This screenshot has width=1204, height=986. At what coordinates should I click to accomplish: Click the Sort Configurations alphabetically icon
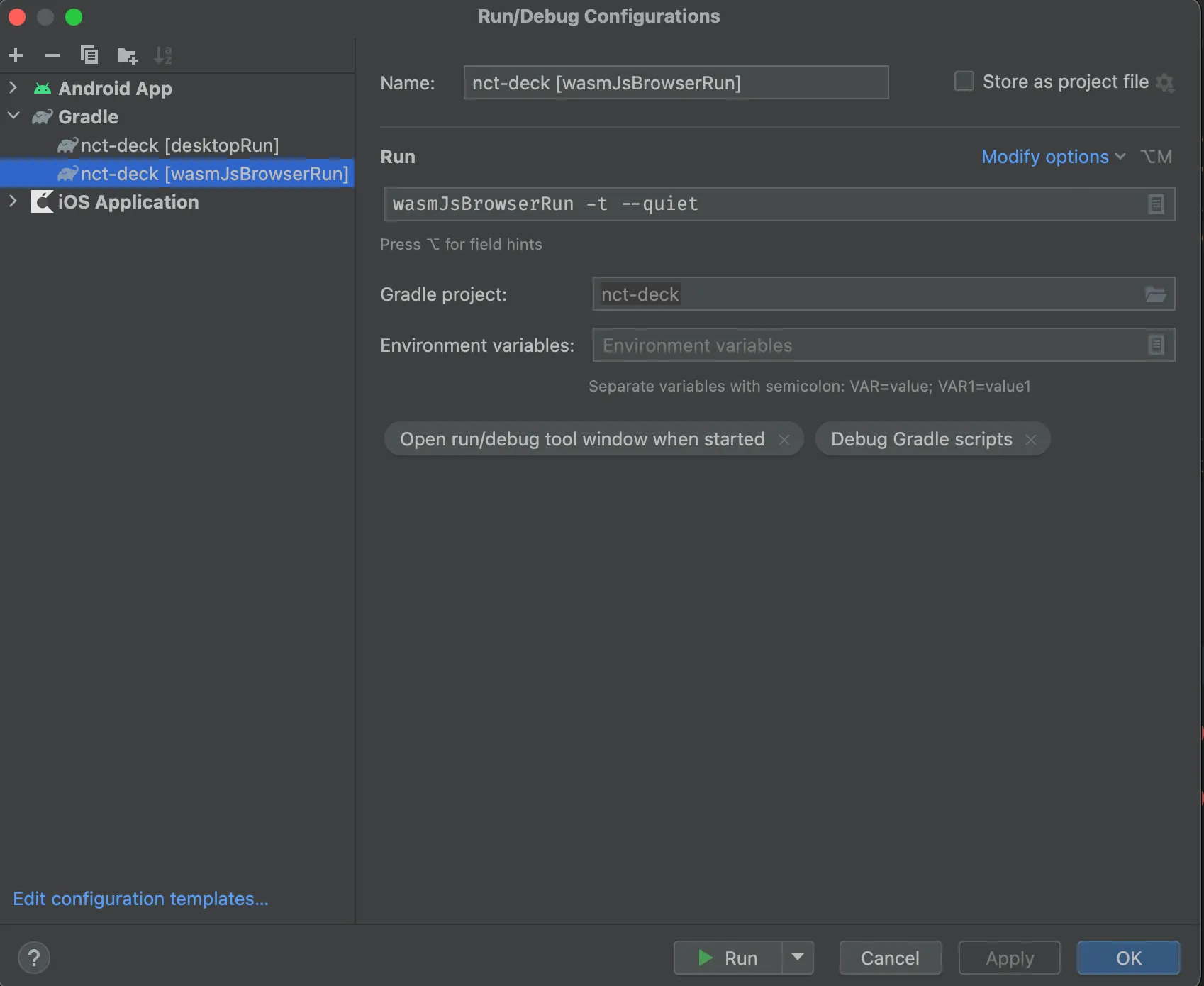coord(163,55)
